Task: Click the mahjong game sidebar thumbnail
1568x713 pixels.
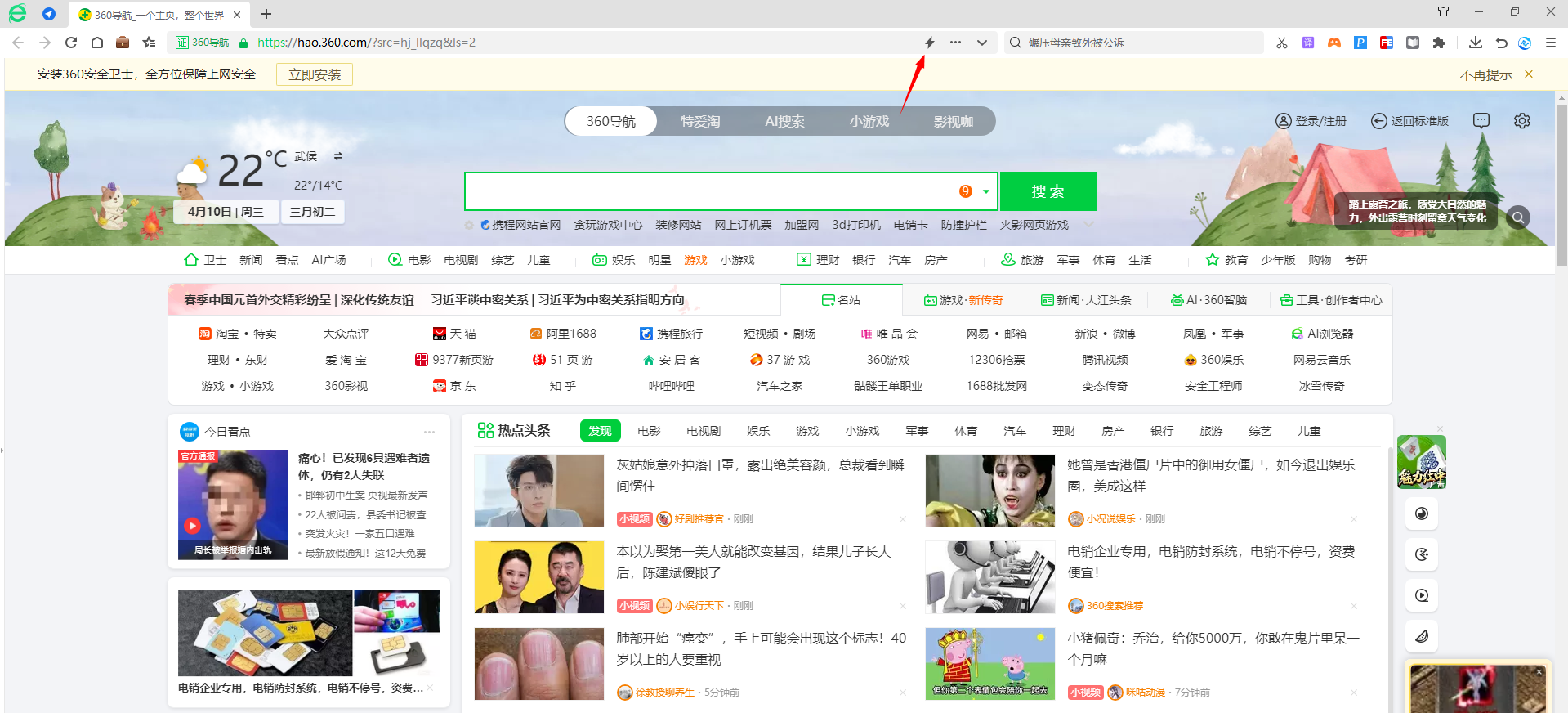Action: 1422,462
